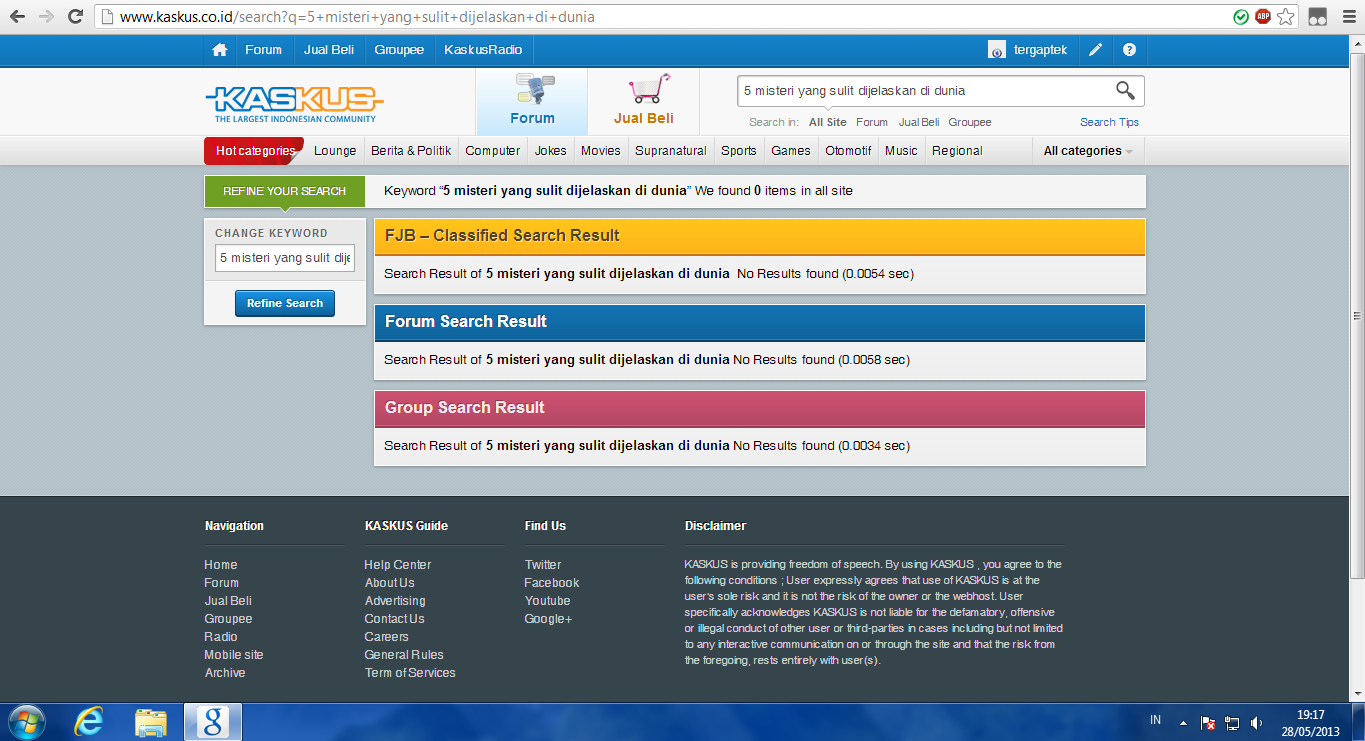Click the Change Keyword input field
This screenshot has height=741, width=1365.
click(285, 258)
